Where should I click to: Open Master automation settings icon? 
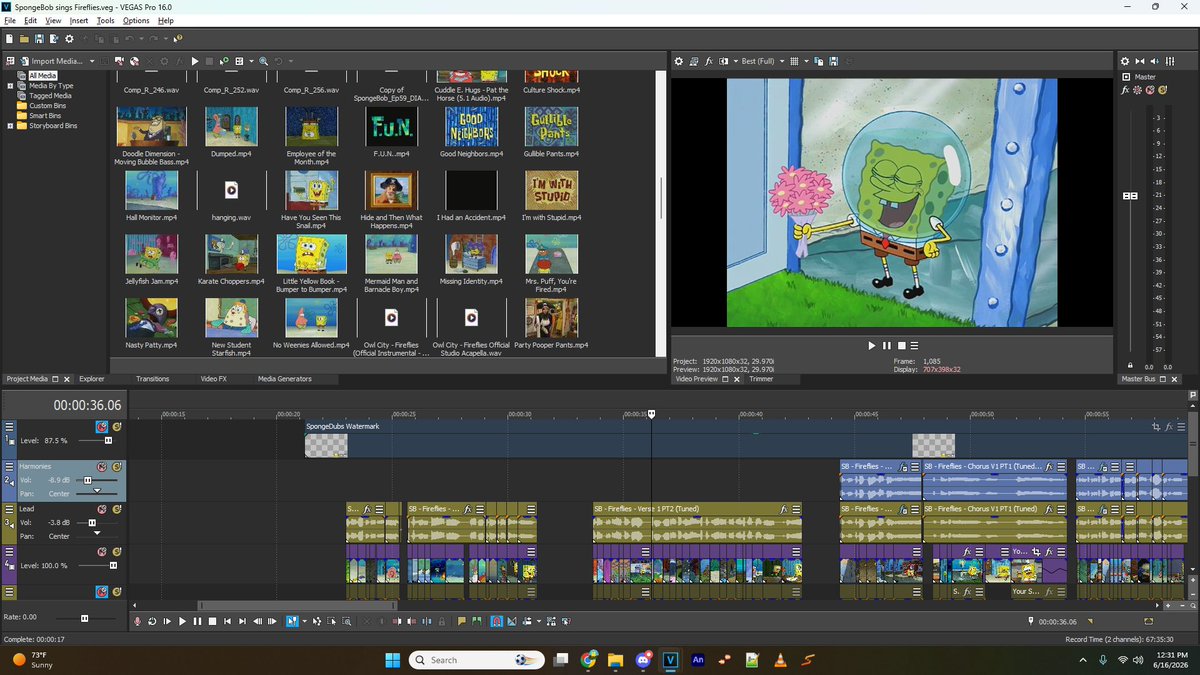coord(1137,90)
